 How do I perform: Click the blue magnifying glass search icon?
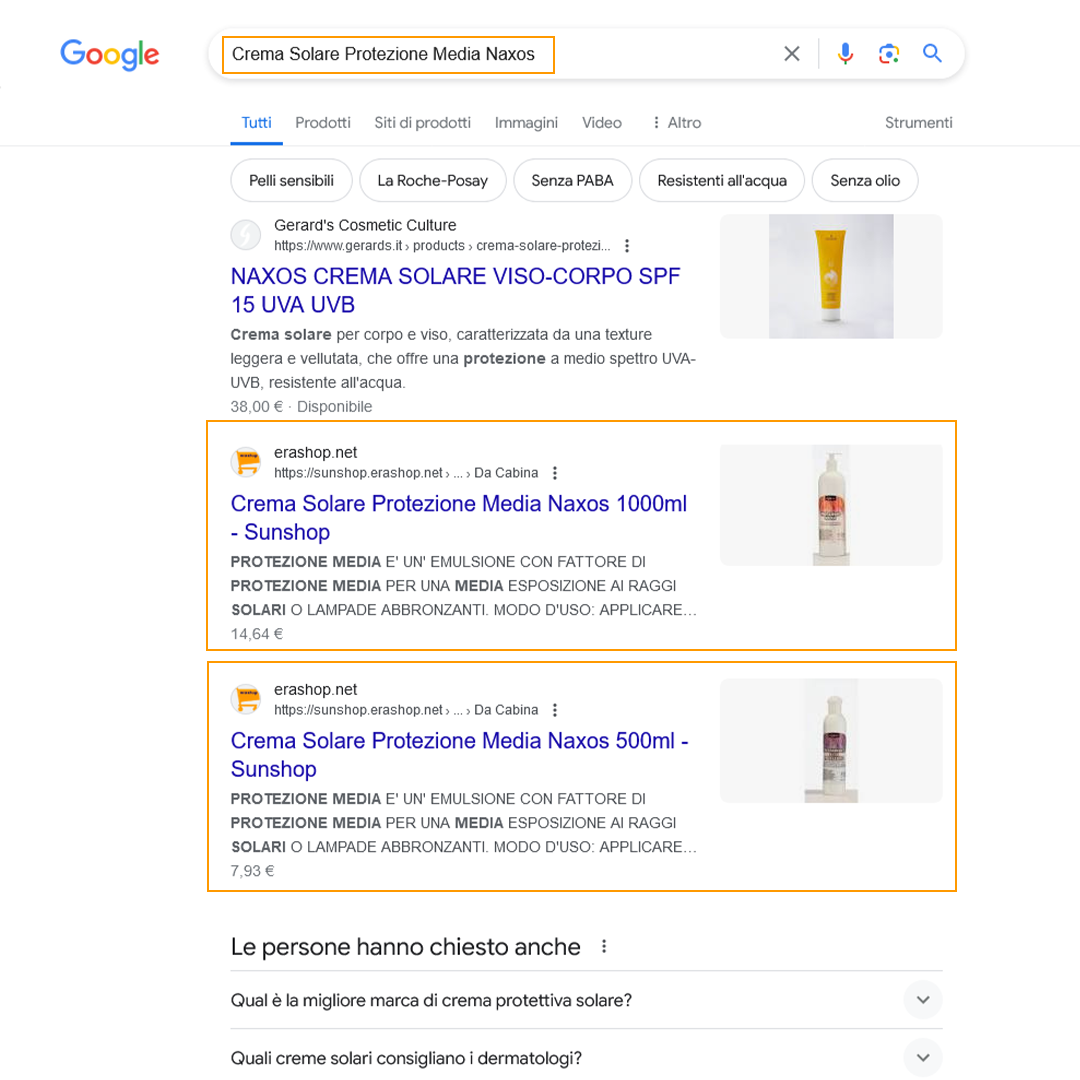[x=932, y=54]
